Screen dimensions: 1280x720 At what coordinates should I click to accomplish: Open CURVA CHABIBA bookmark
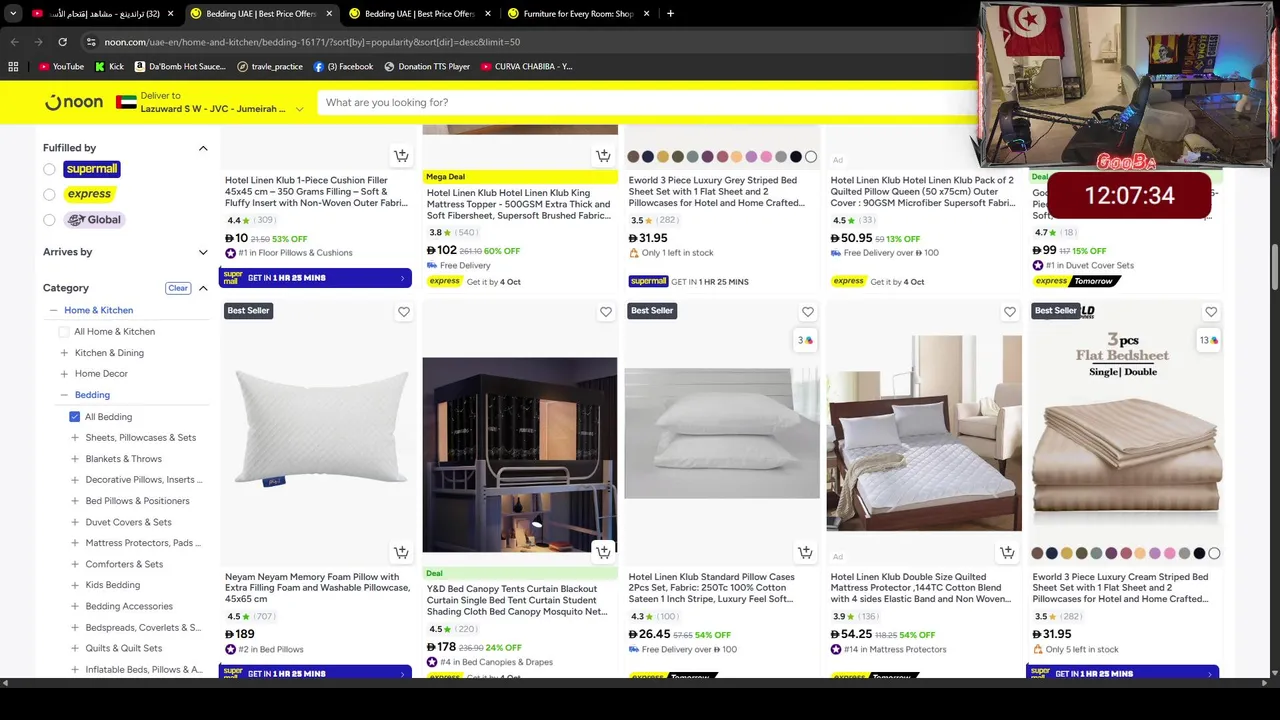click(x=527, y=66)
